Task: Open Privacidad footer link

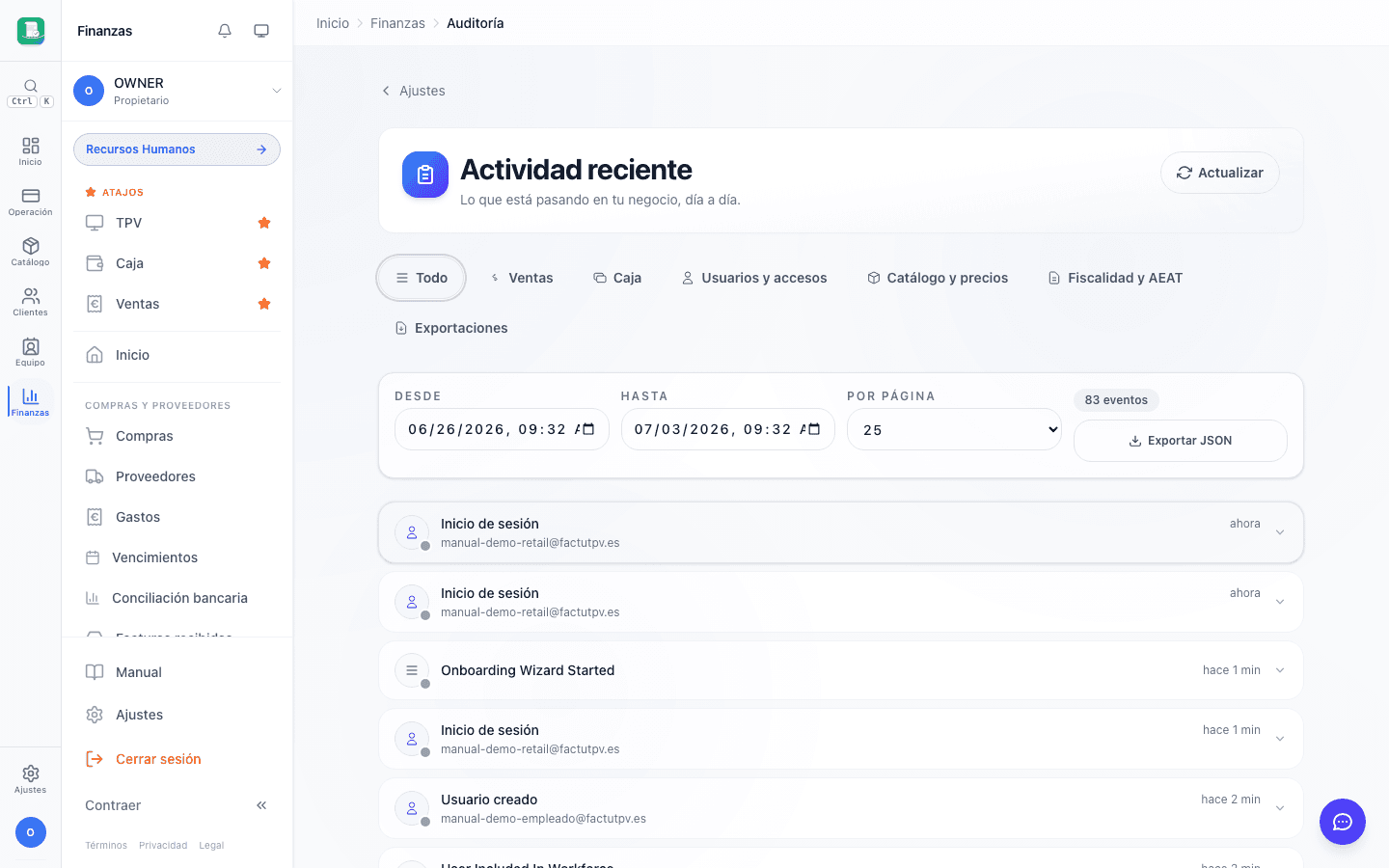Action: point(163,845)
